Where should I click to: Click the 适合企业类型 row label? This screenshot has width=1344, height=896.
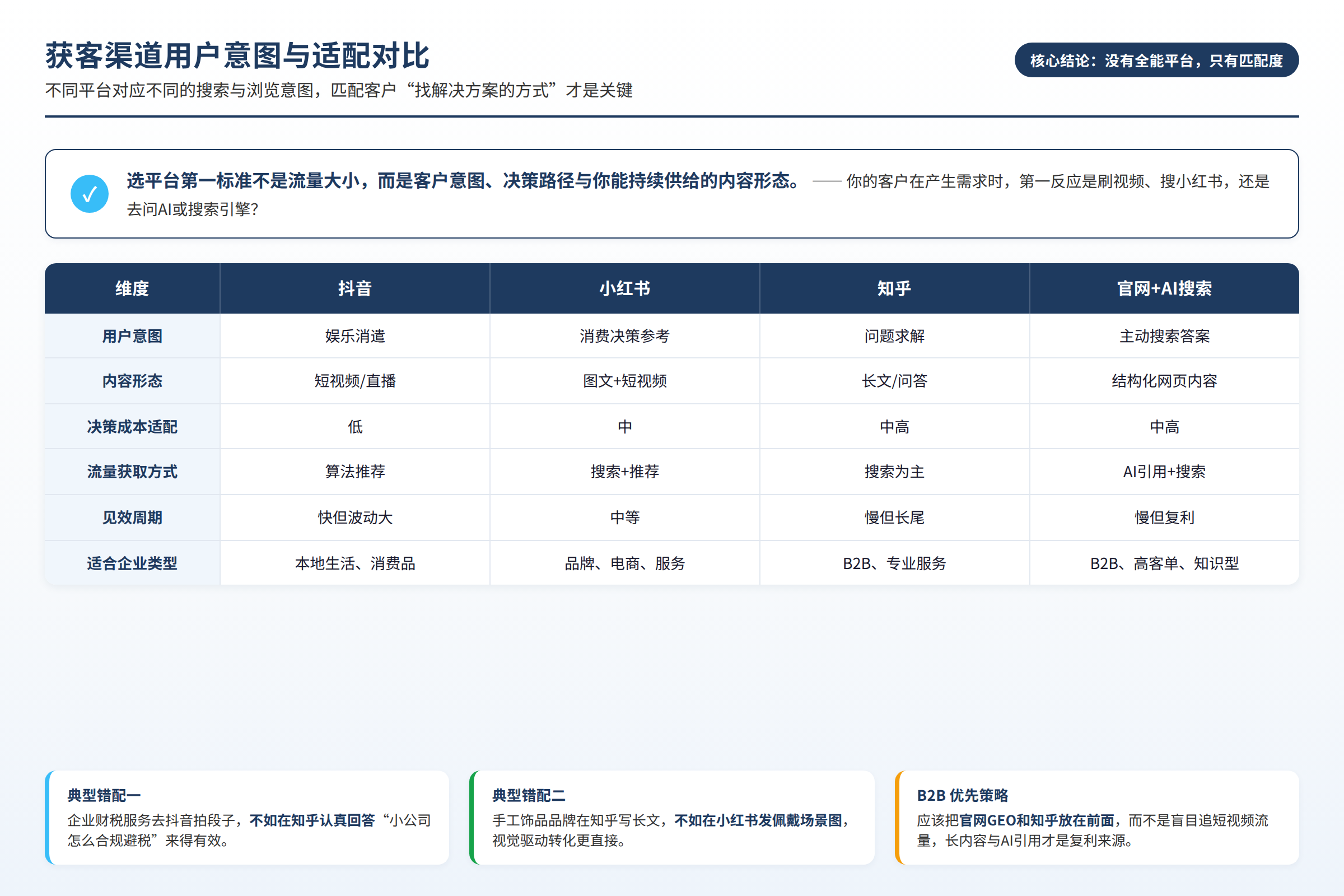[x=132, y=563]
